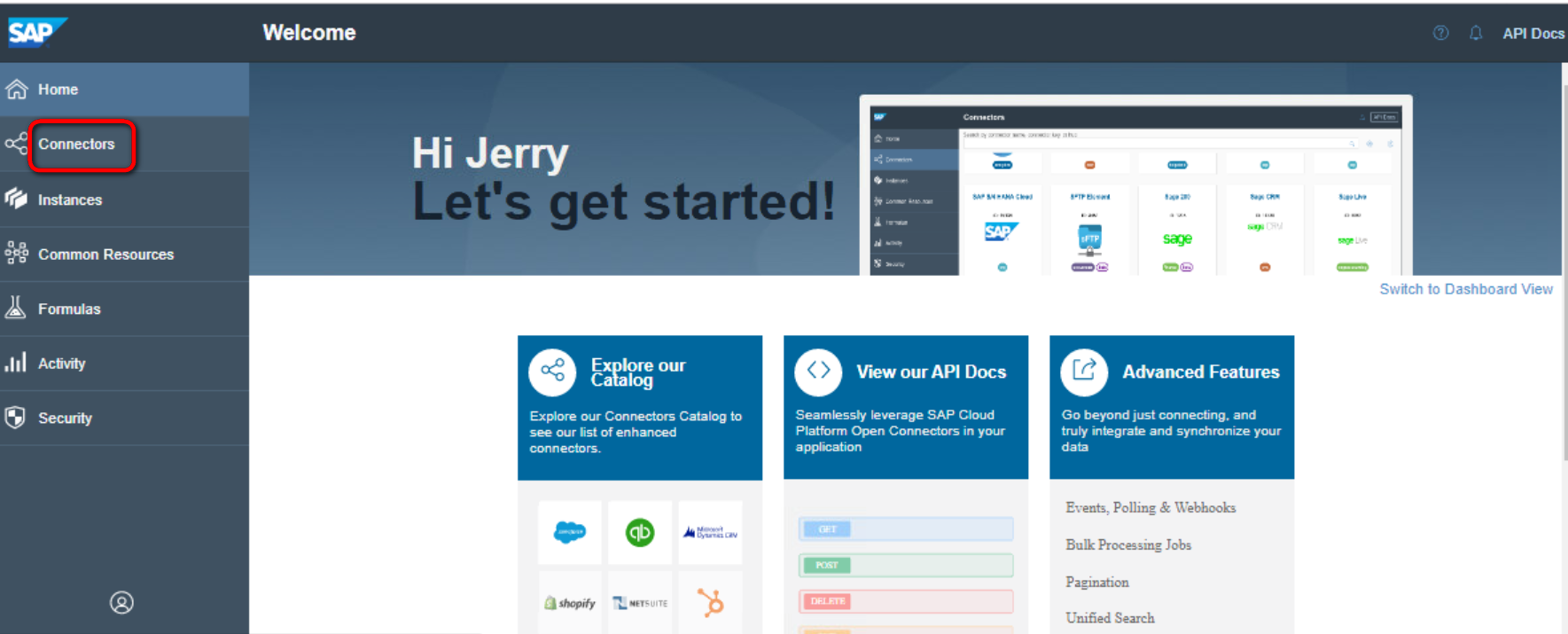Viewport: 1568px width, 634px height.
Task: Open Common Resources in the sidebar
Action: 124,254
